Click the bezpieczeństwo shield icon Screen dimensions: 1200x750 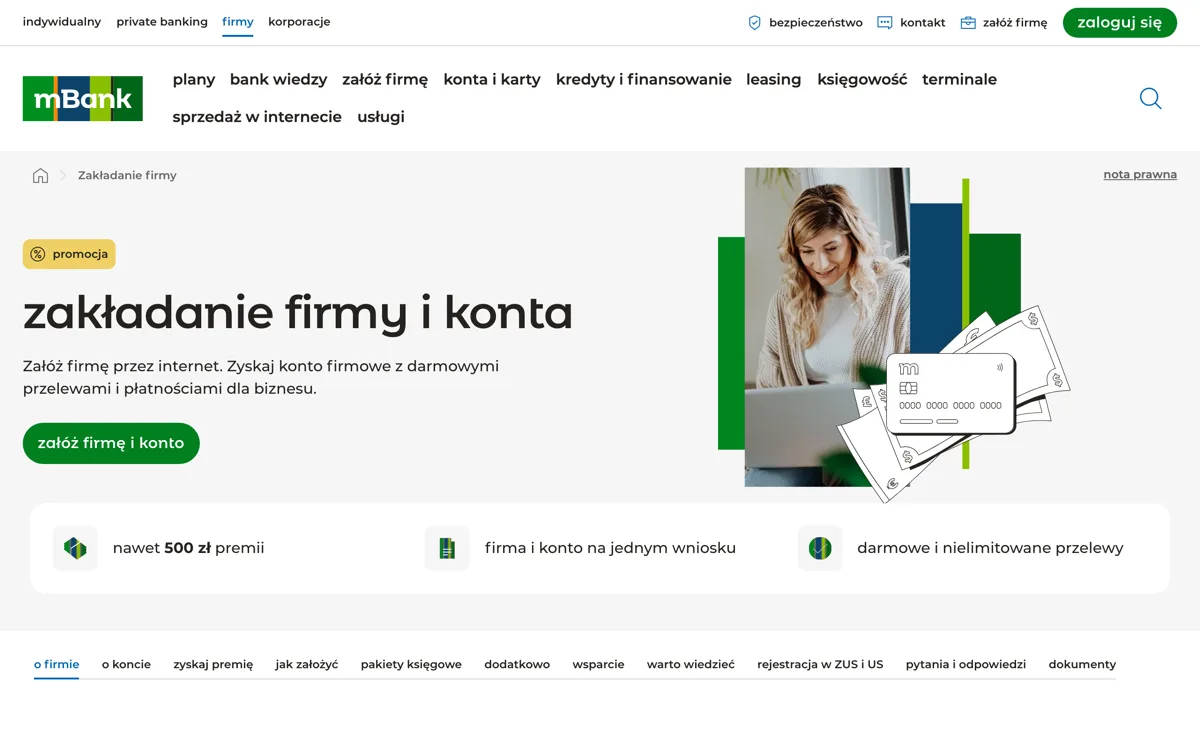click(x=755, y=22)
